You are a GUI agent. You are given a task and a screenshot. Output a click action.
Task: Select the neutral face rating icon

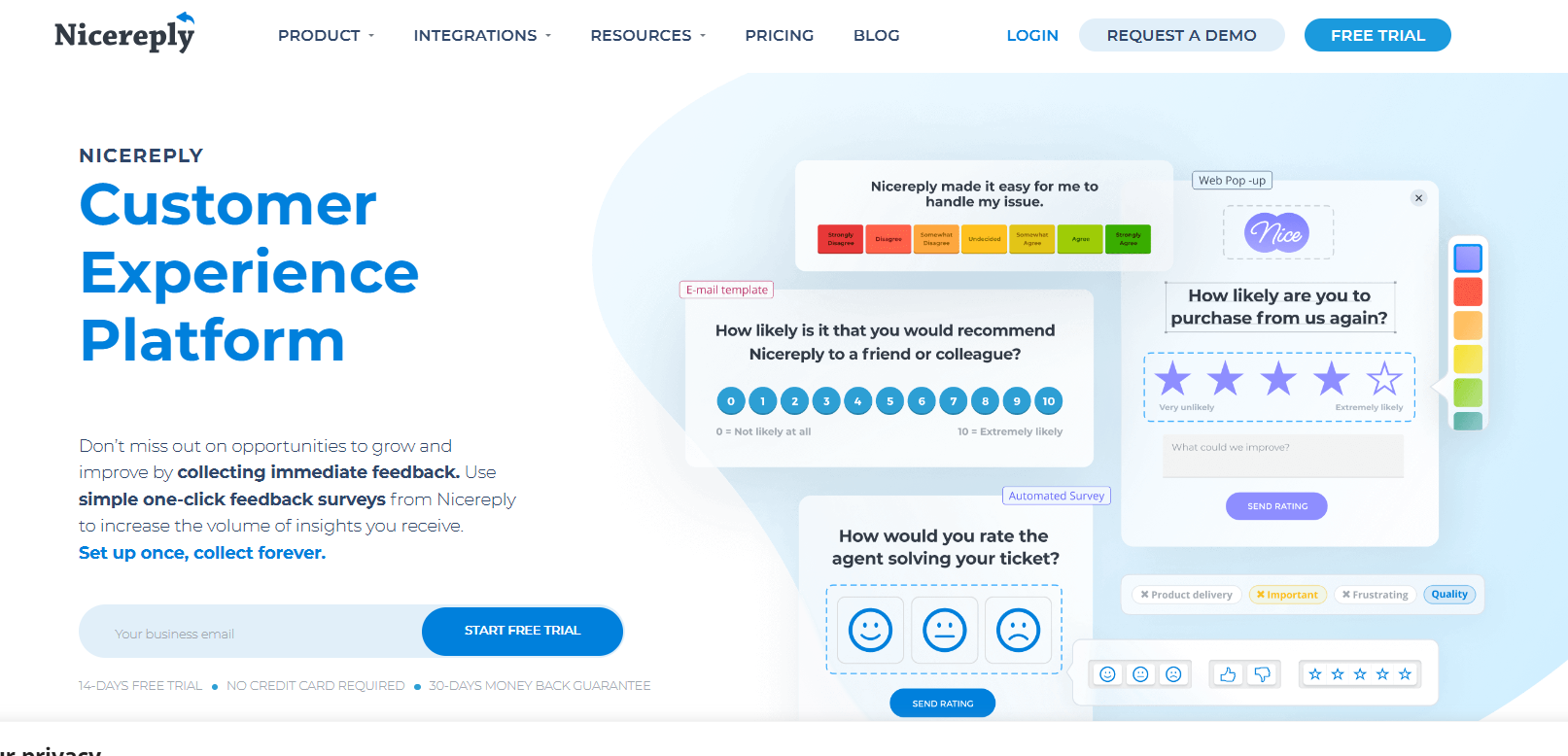click(x=944, y=630)
